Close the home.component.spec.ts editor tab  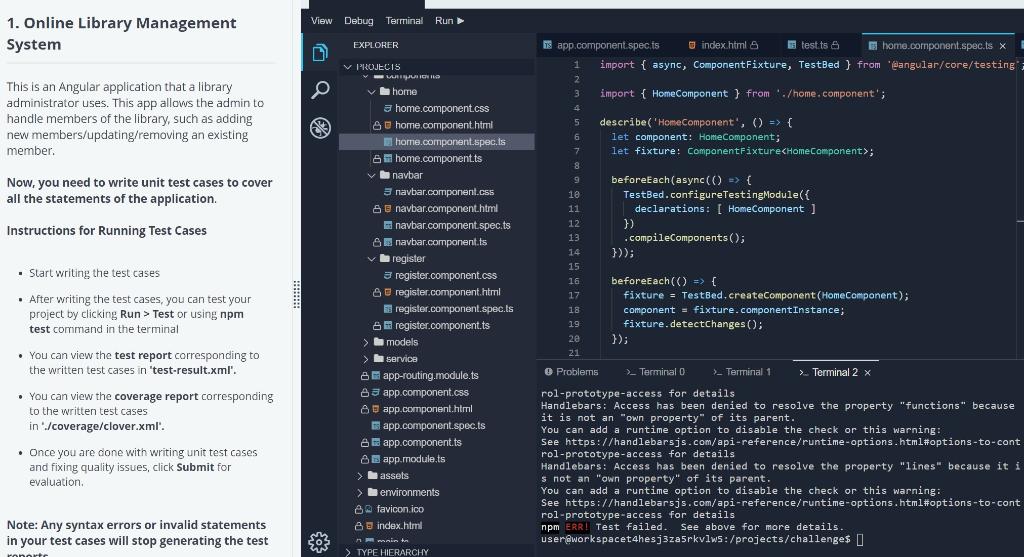pos(1002,46)
